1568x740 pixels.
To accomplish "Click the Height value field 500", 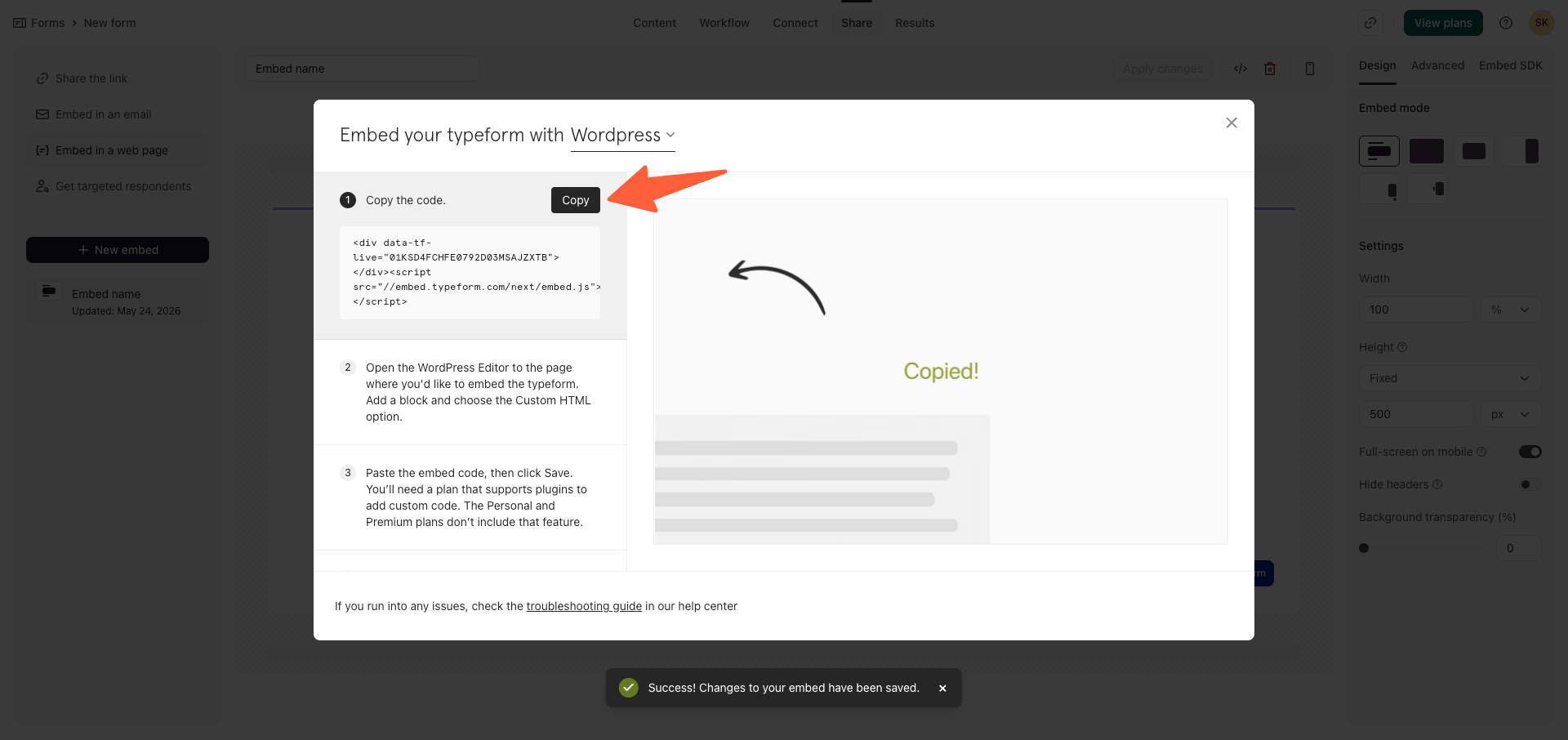I will tap(1416, 414).
